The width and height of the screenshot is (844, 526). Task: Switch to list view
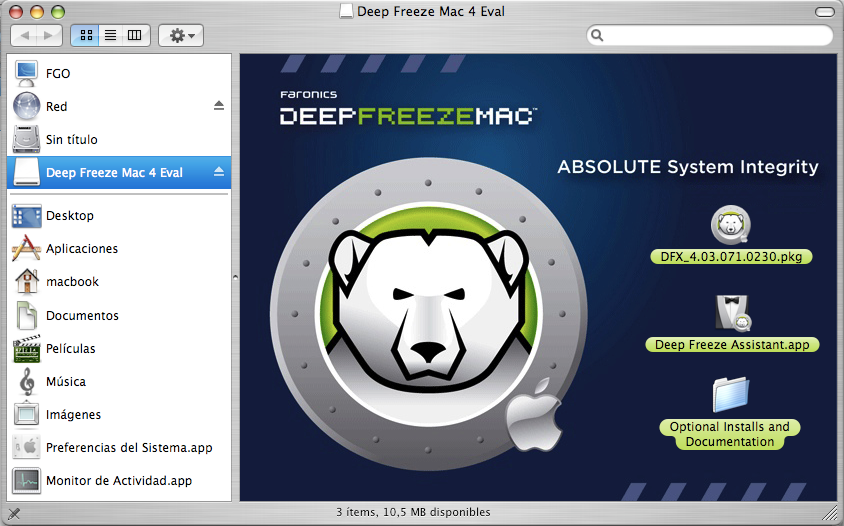(x=110, y=36)
